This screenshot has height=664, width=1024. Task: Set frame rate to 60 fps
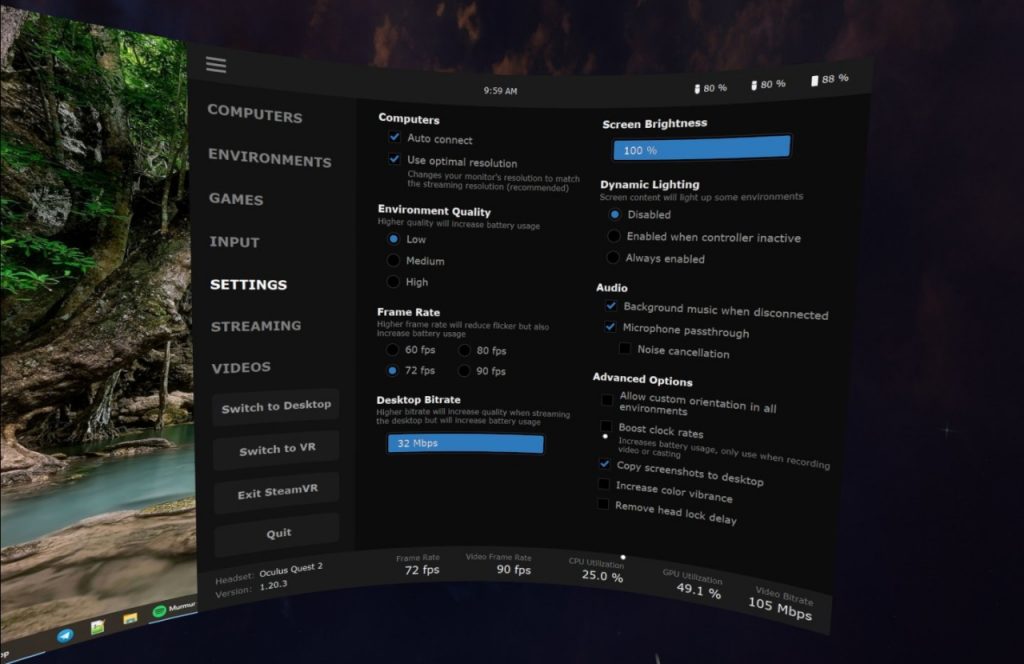392,349
